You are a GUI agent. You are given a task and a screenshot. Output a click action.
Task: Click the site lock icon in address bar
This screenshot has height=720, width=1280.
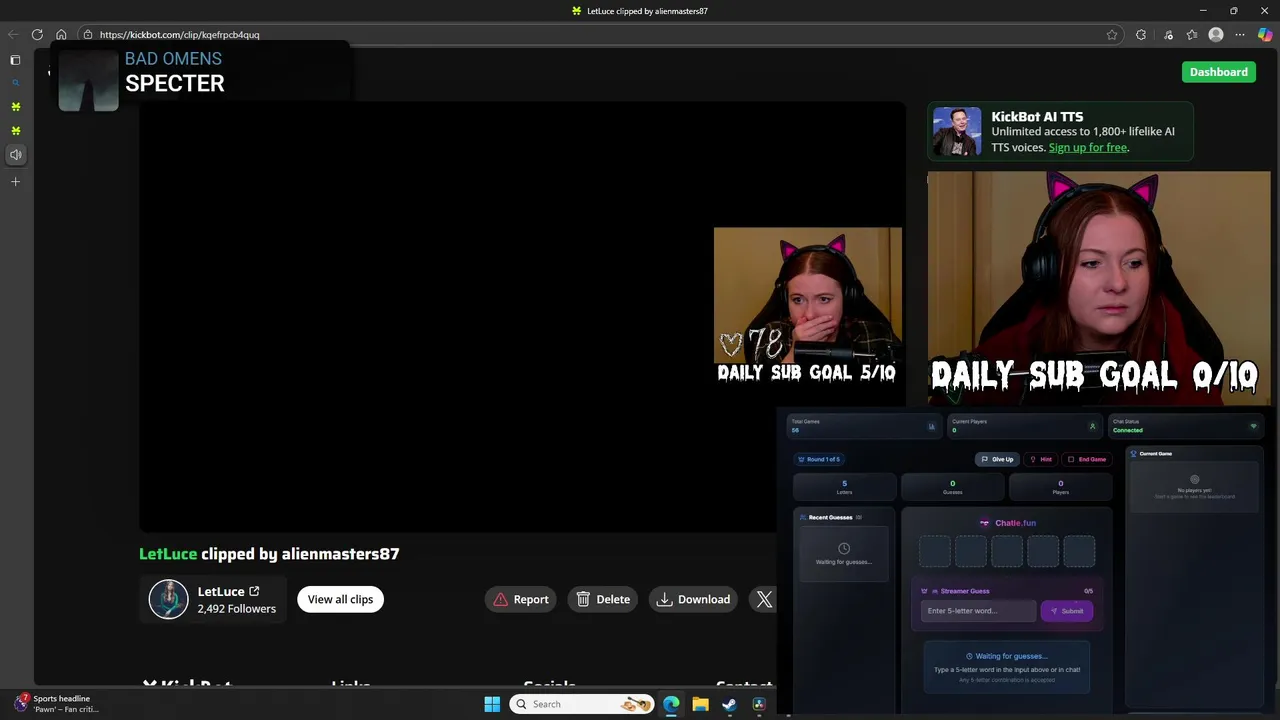[x=87, y=35]
